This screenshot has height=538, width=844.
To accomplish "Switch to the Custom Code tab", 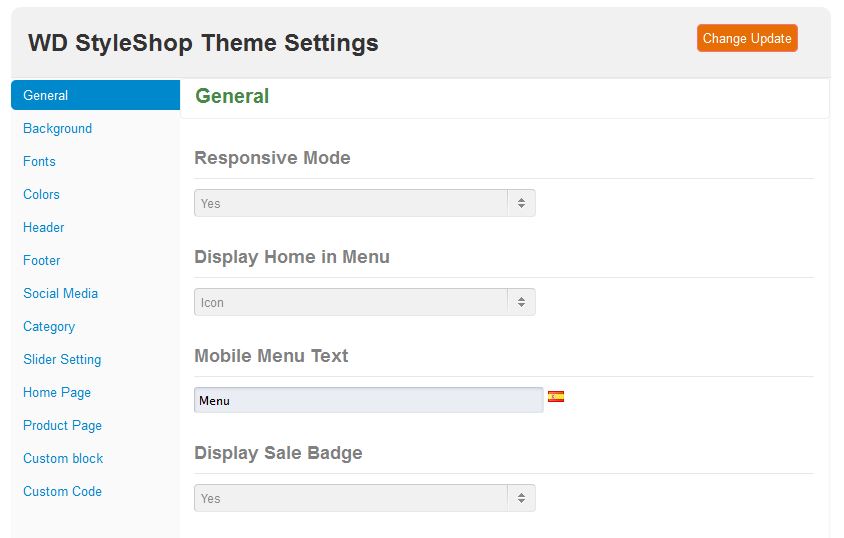I will (63, 492).
